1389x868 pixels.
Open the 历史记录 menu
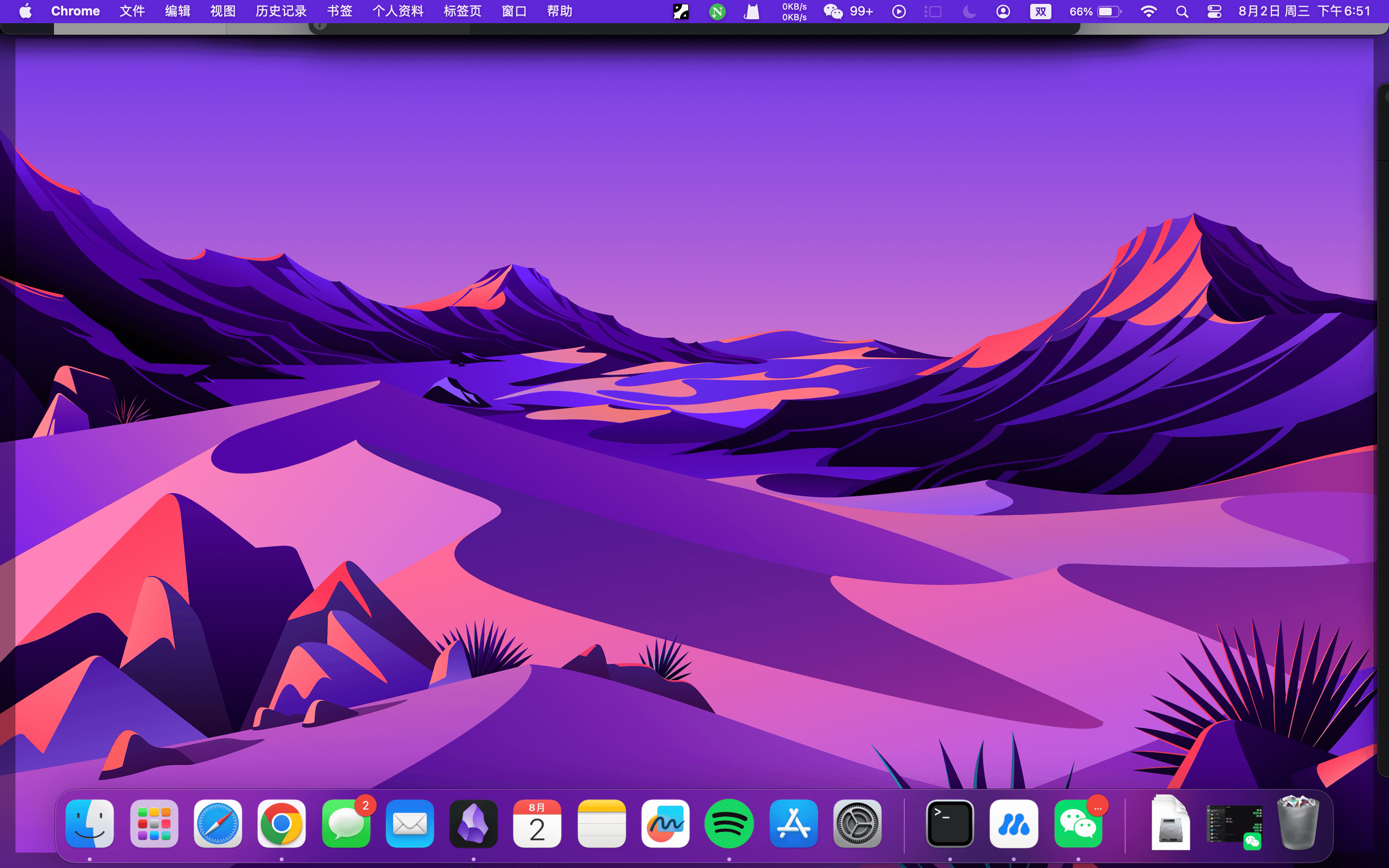(x=281, y=12)
